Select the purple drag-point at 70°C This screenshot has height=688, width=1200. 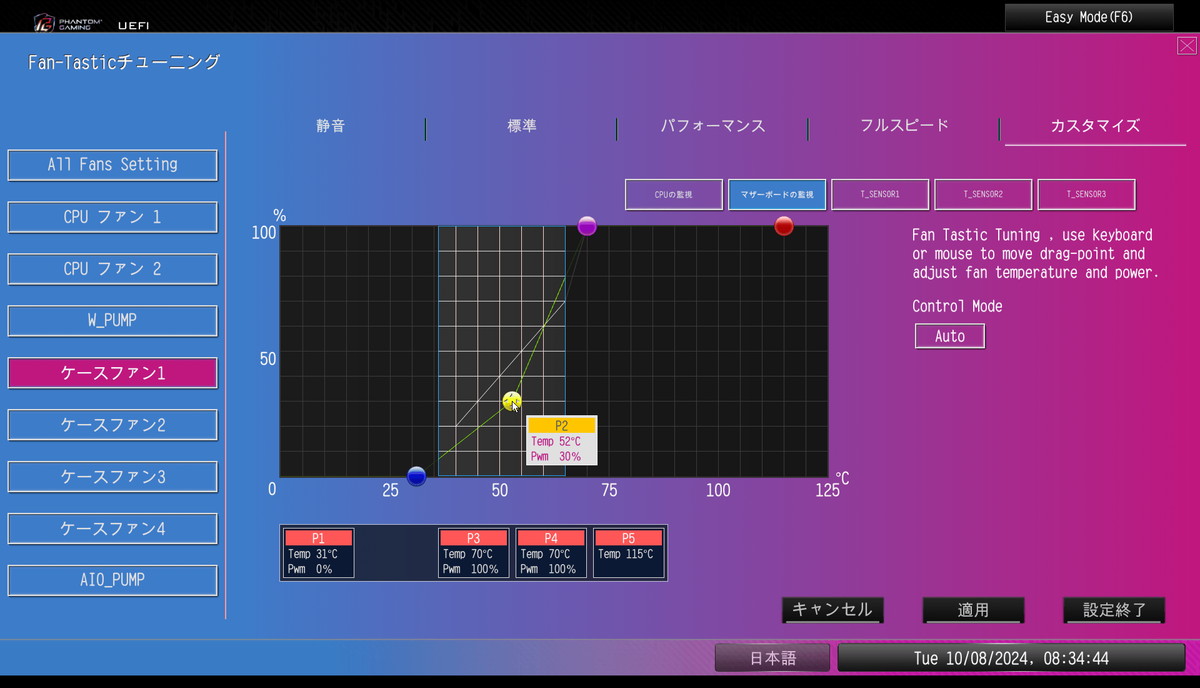(x=587, y=226)
